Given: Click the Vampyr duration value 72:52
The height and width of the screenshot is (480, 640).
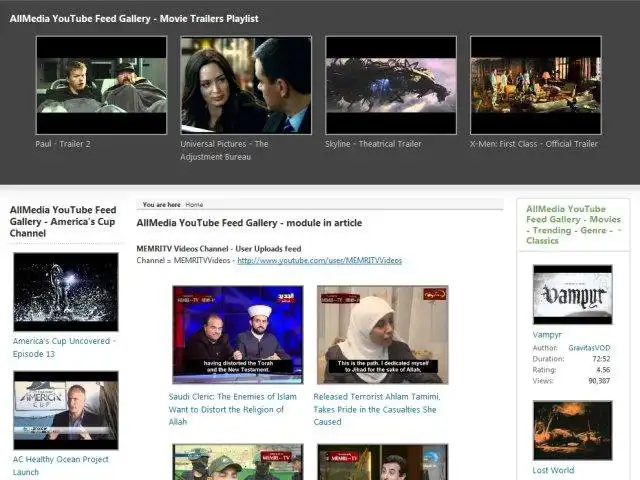Looking at the screenshot, I should tap(601, 359).
